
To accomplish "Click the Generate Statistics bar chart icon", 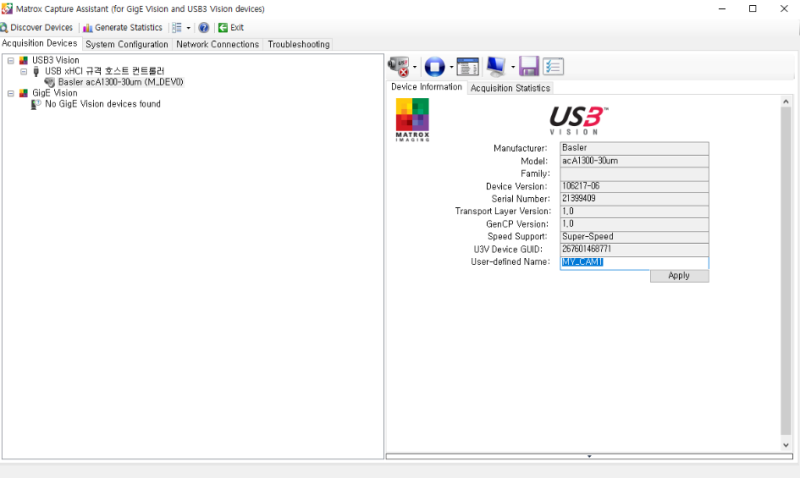I will (x=88, y=28).
